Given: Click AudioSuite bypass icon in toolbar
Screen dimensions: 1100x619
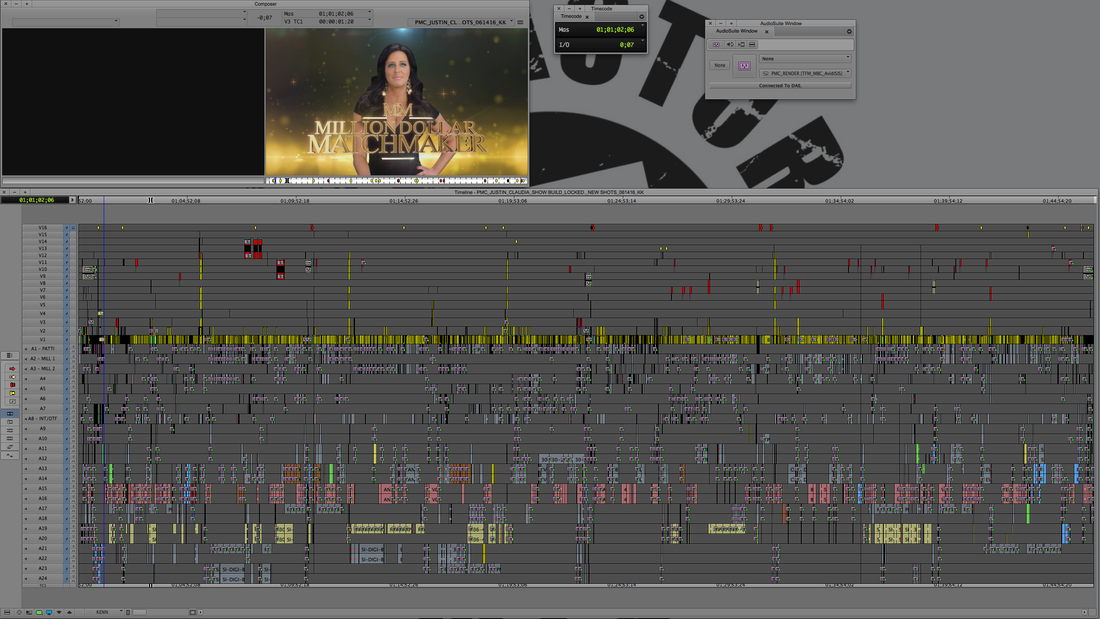Looking at the screenshot, I should click(752, 44).
